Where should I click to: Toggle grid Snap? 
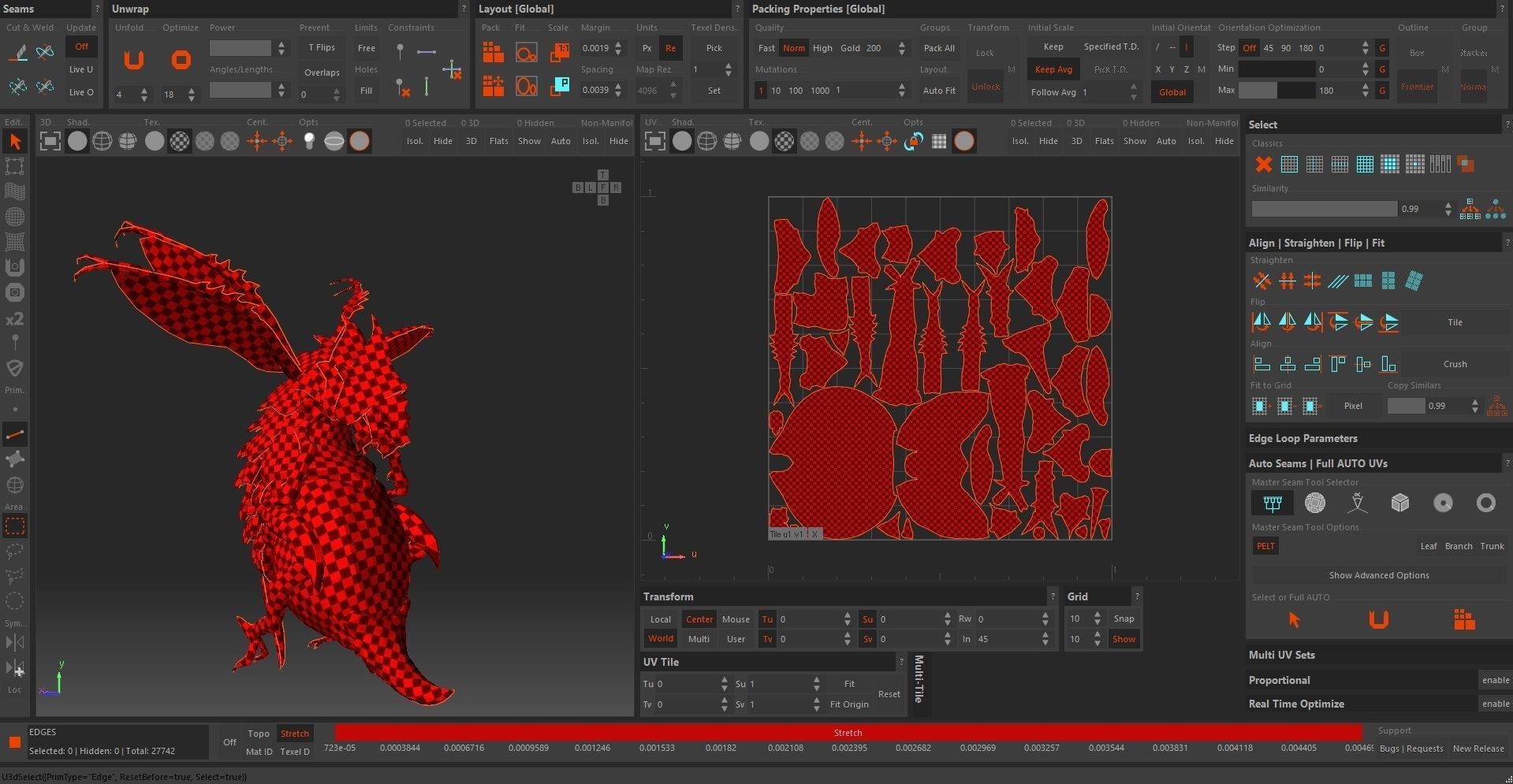click(x=1124, y=619)
